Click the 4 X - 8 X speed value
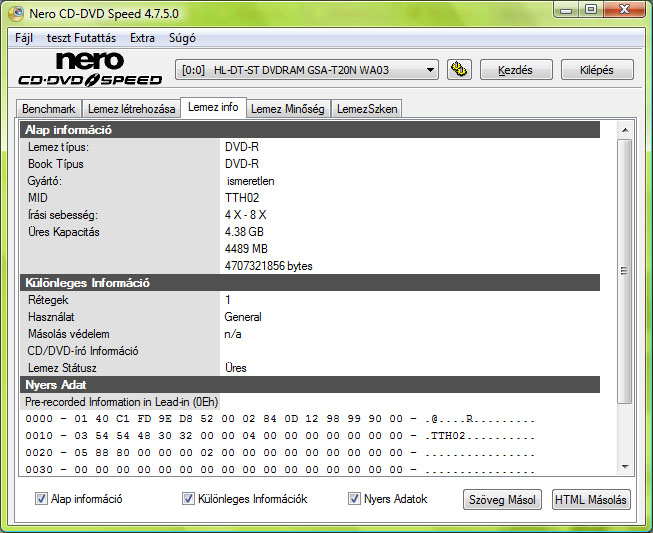The height and width of the screenshot is (533, 653). coord(245,215)
